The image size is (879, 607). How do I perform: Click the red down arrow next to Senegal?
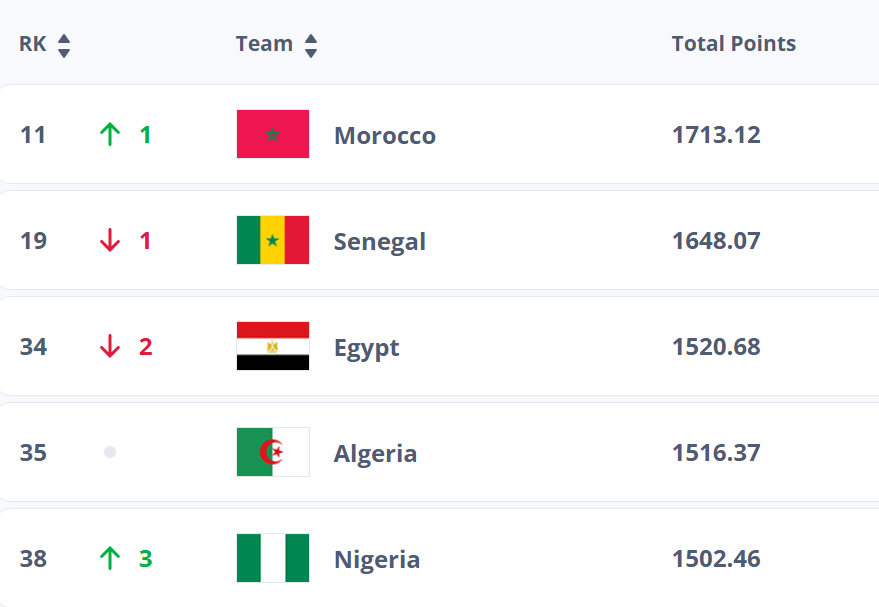(110, 240)
